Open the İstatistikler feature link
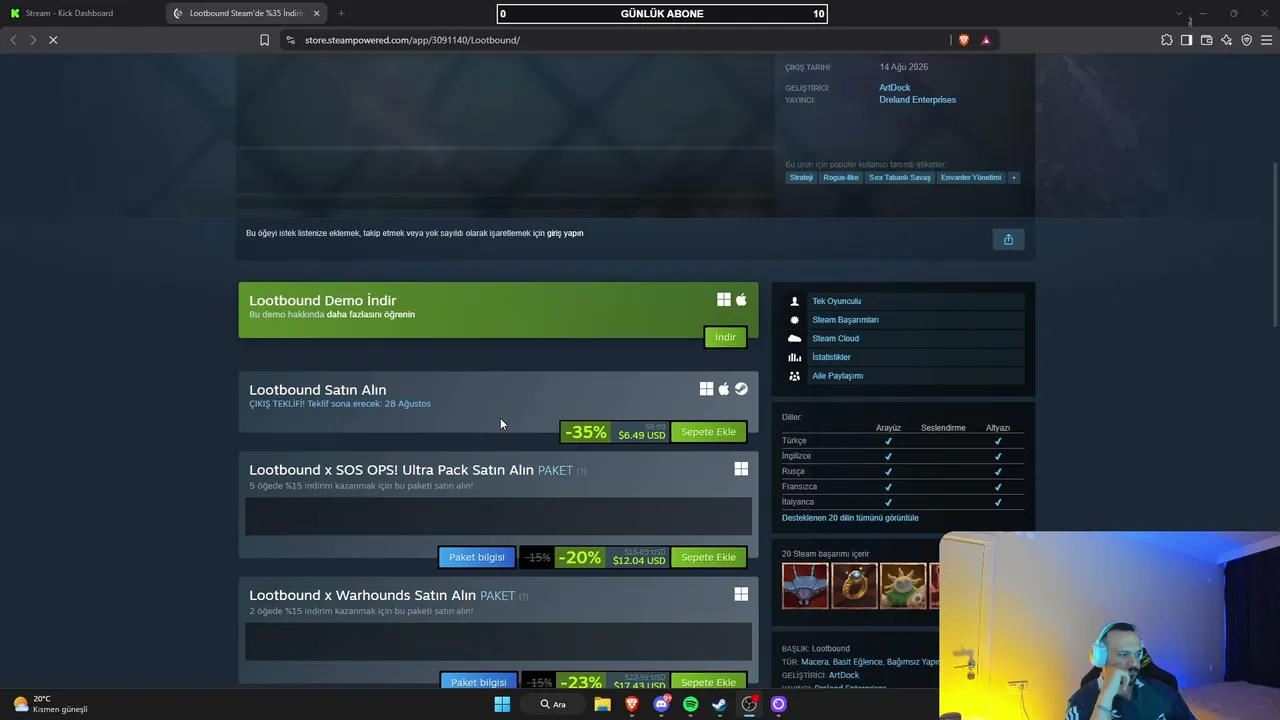Image resolution: width=1280 pixels, height=720 pixels. (x=831, y=357)
